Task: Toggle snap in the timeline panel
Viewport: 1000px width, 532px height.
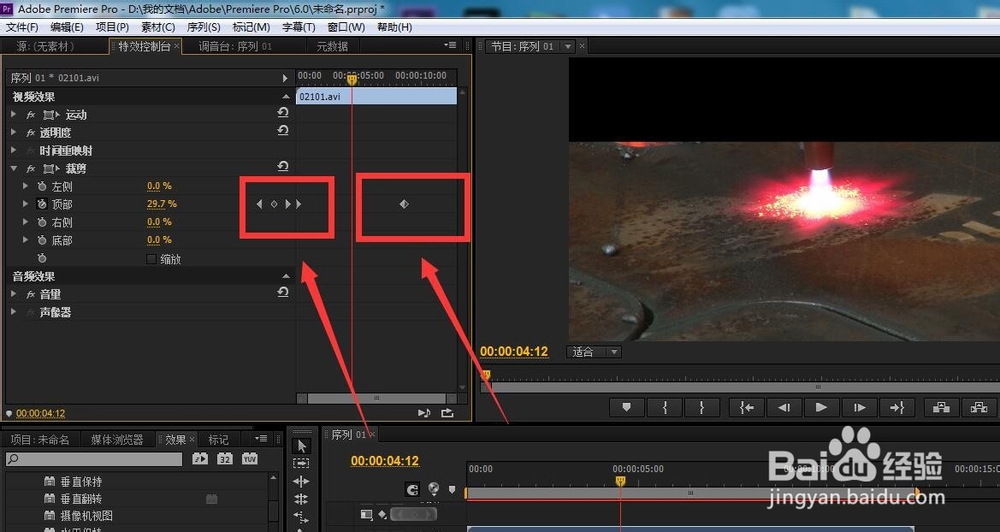Action: coord(413,489)
